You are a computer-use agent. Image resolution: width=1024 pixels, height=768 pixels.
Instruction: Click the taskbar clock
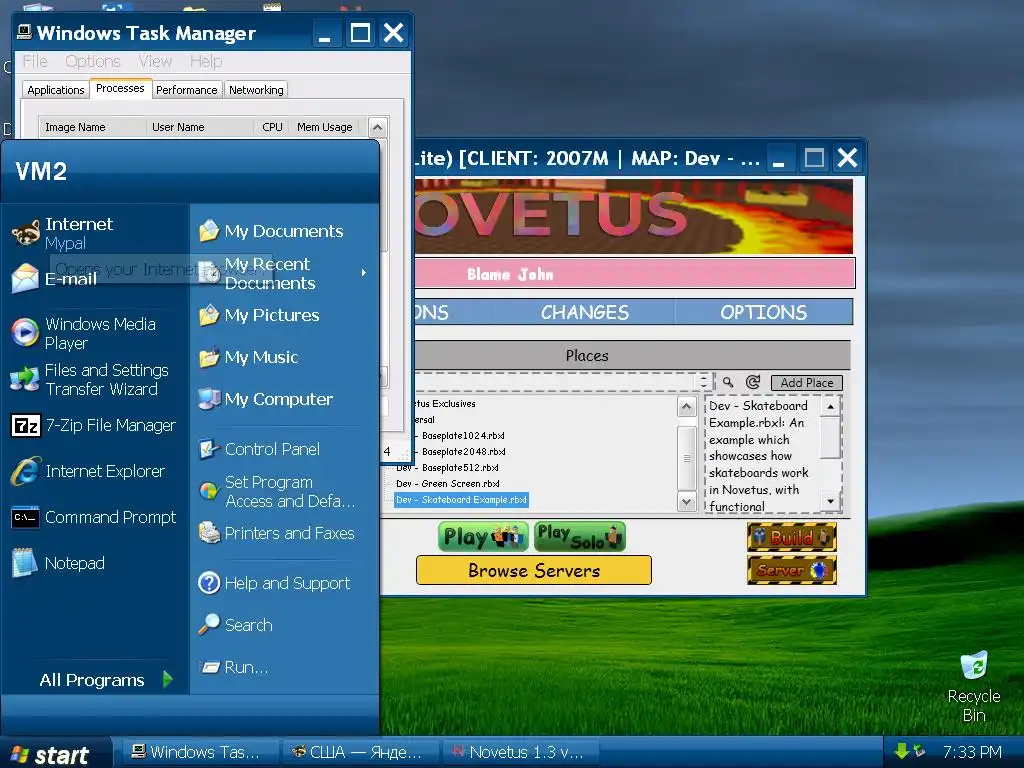click(972, 752)
